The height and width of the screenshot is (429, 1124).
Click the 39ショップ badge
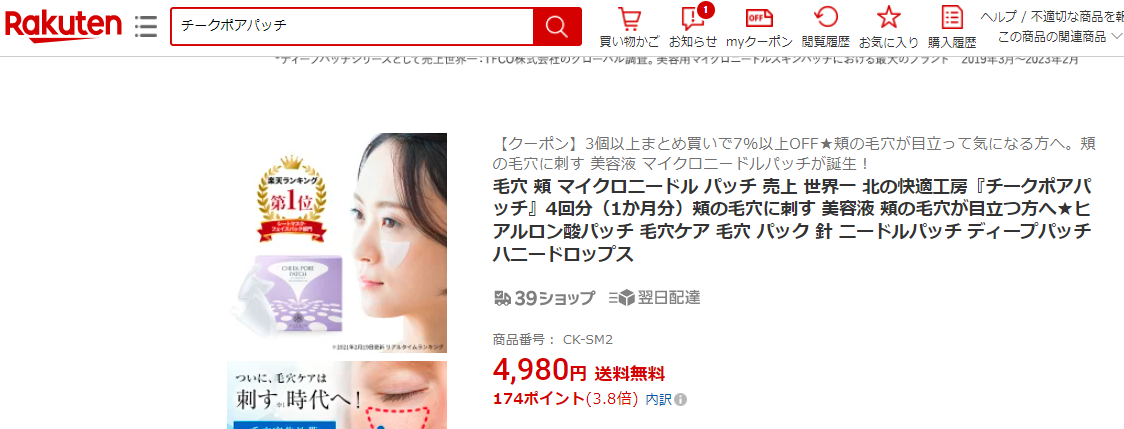coord(545,298)
